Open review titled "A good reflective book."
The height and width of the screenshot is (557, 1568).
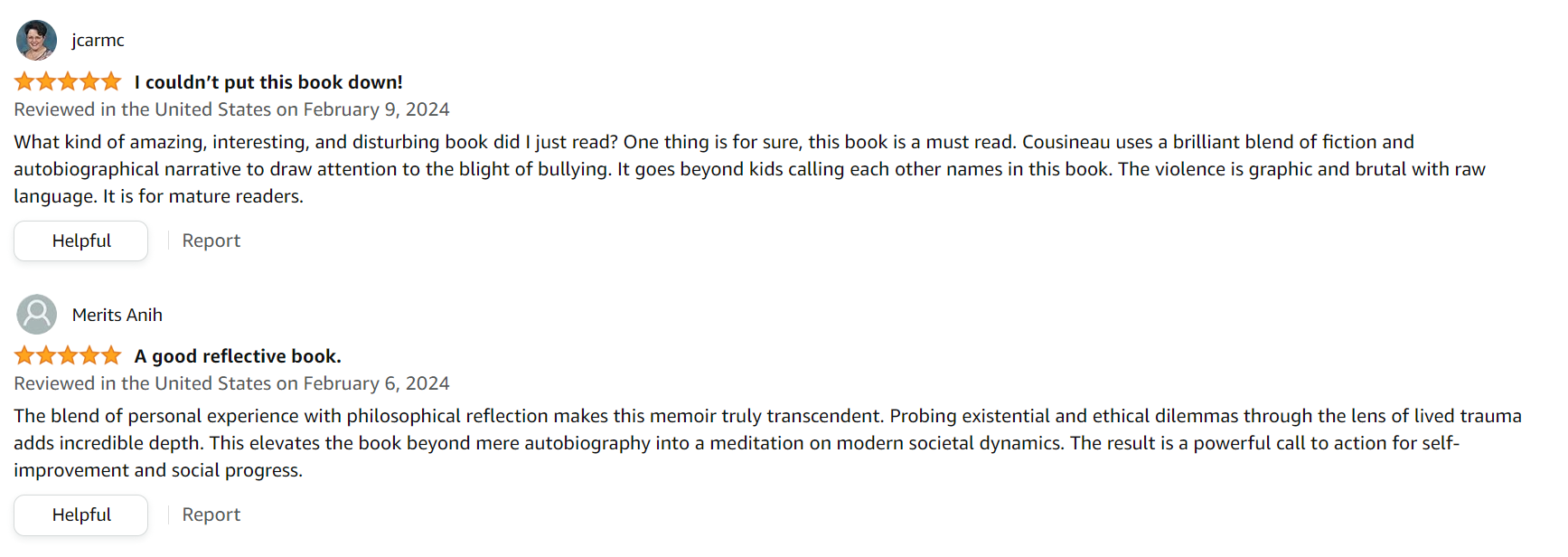(x=238, y=356)
